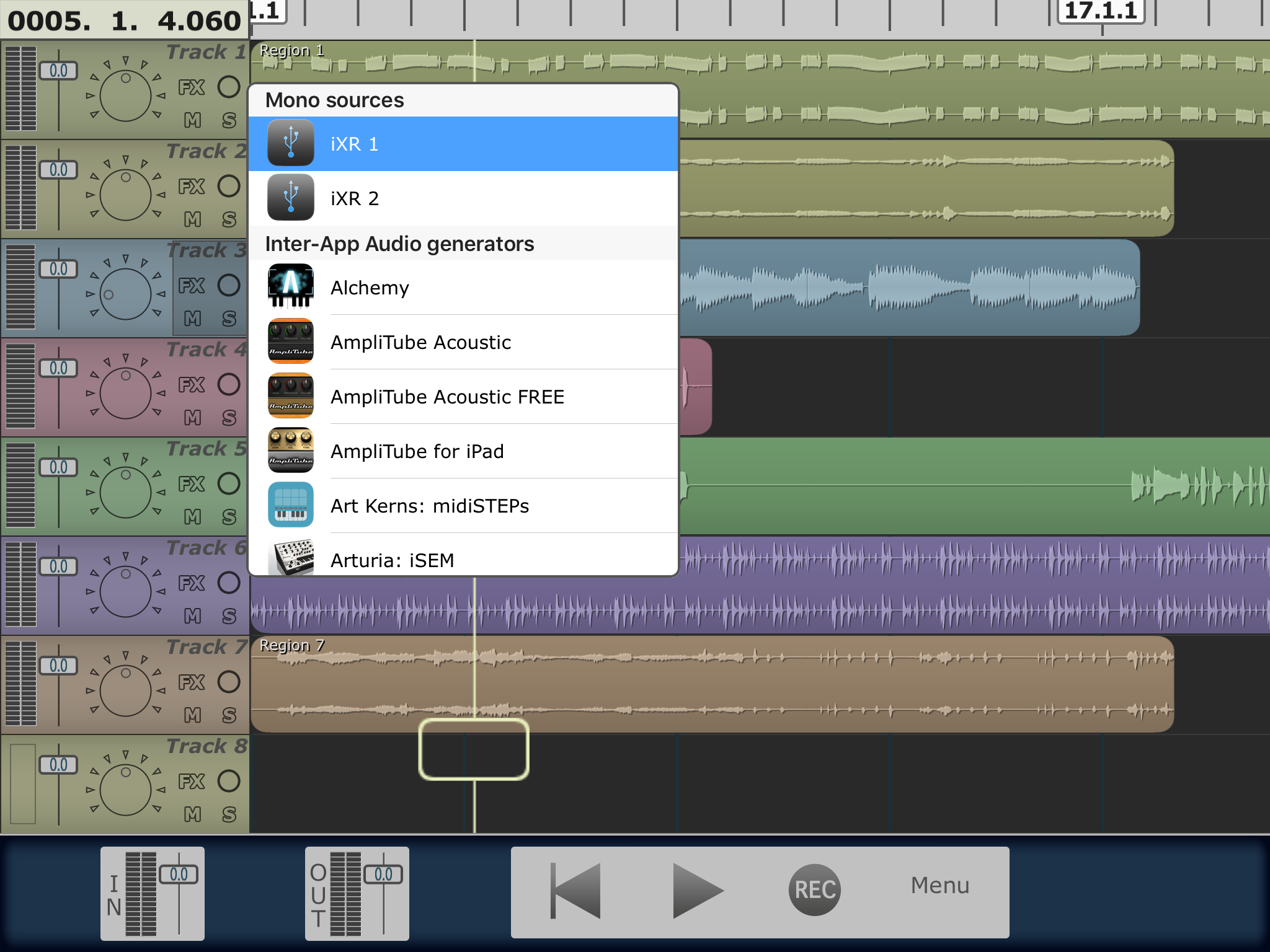Mute Track 1
Viewport: 1270px width, 952px height.
[x=193, y=120]
